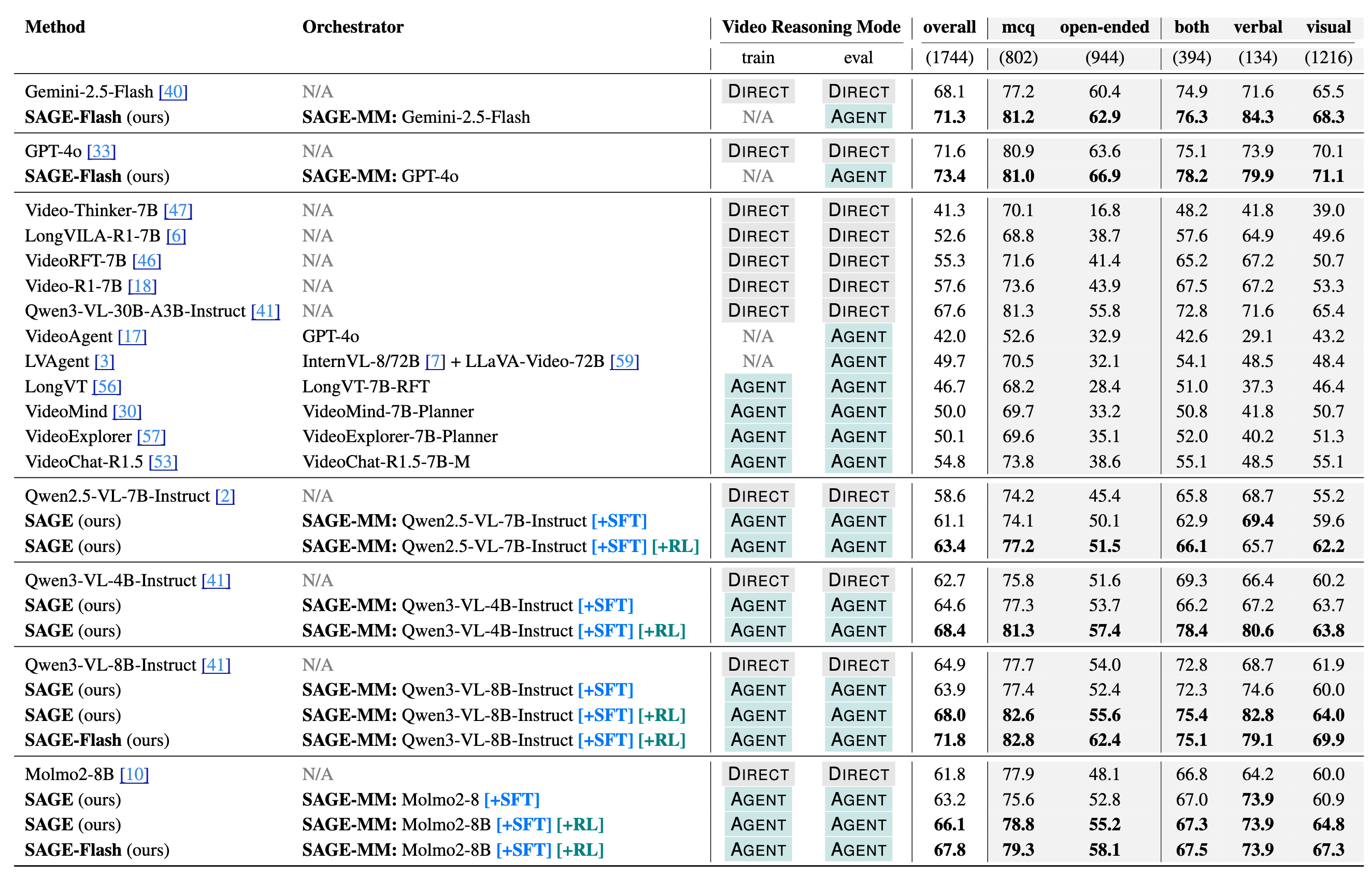Screen dimensions: 1372x877
Task: Open citation 57 for VideoExplorer
Action: pyautogui.click(x=152, y=436)
